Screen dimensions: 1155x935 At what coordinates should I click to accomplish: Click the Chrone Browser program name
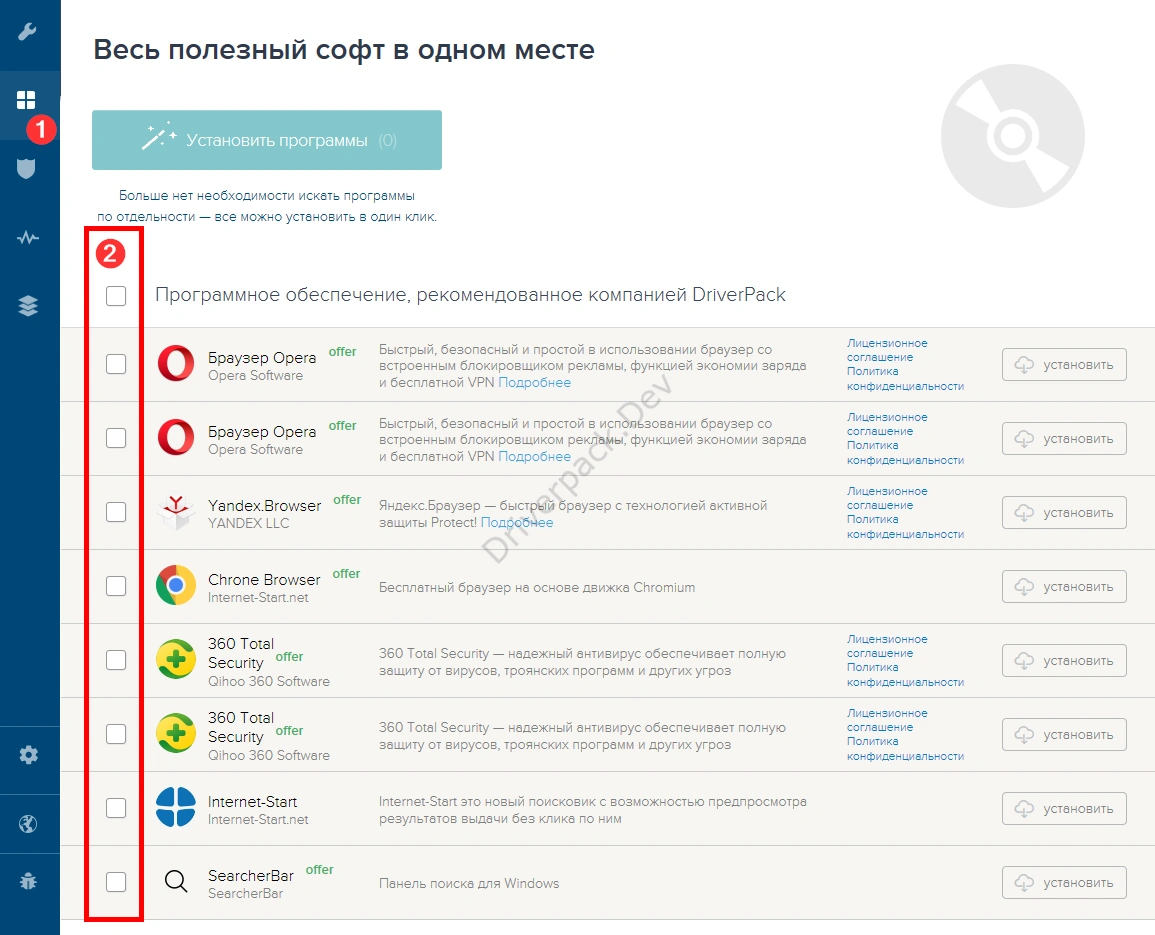click(x=264, y=580)
